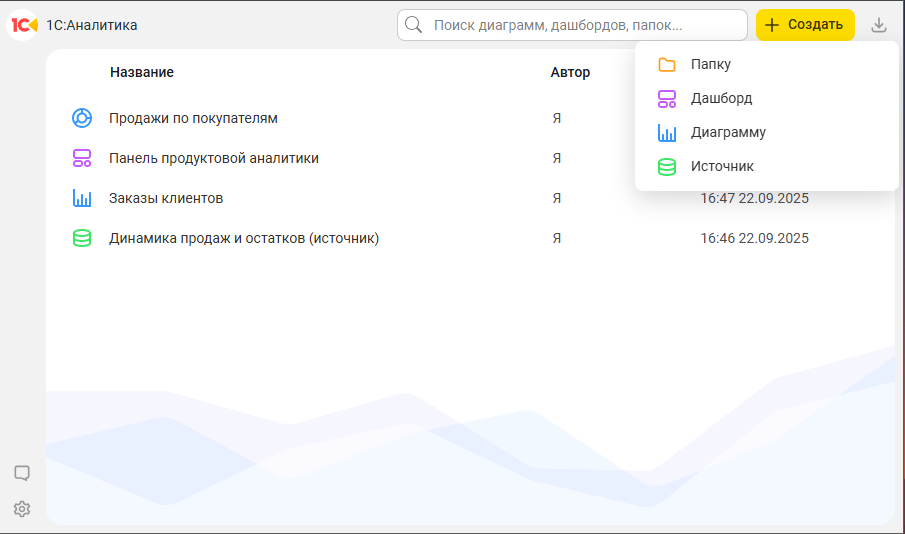Sort the list by Название column header
The width and height of the screenshot is (905, 534).
pos(142,72)
